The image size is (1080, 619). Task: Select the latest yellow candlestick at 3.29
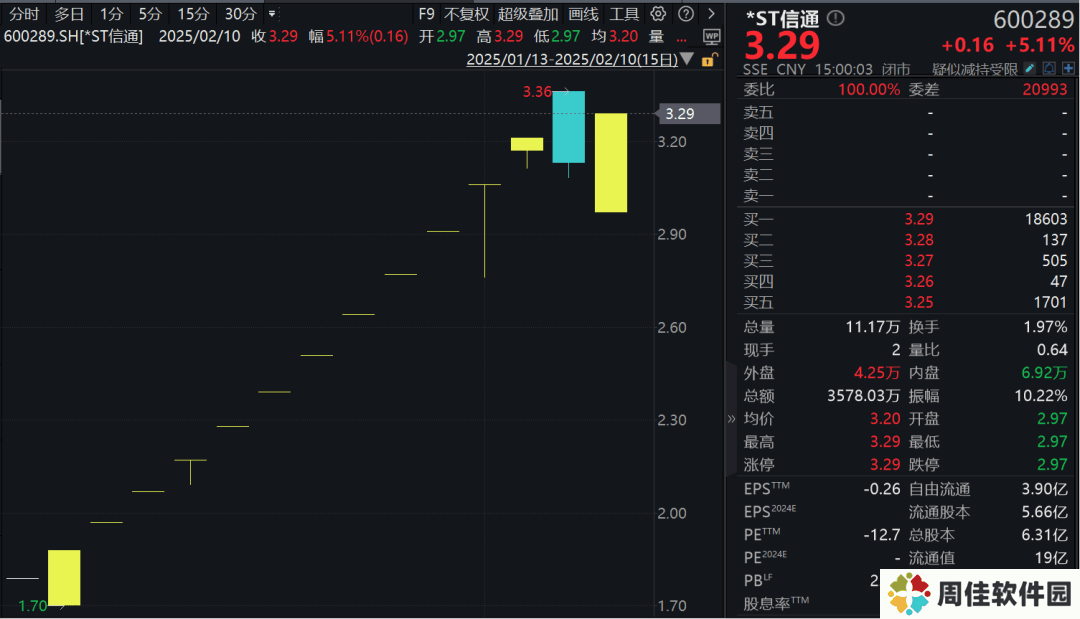click(x=611, y=162)
